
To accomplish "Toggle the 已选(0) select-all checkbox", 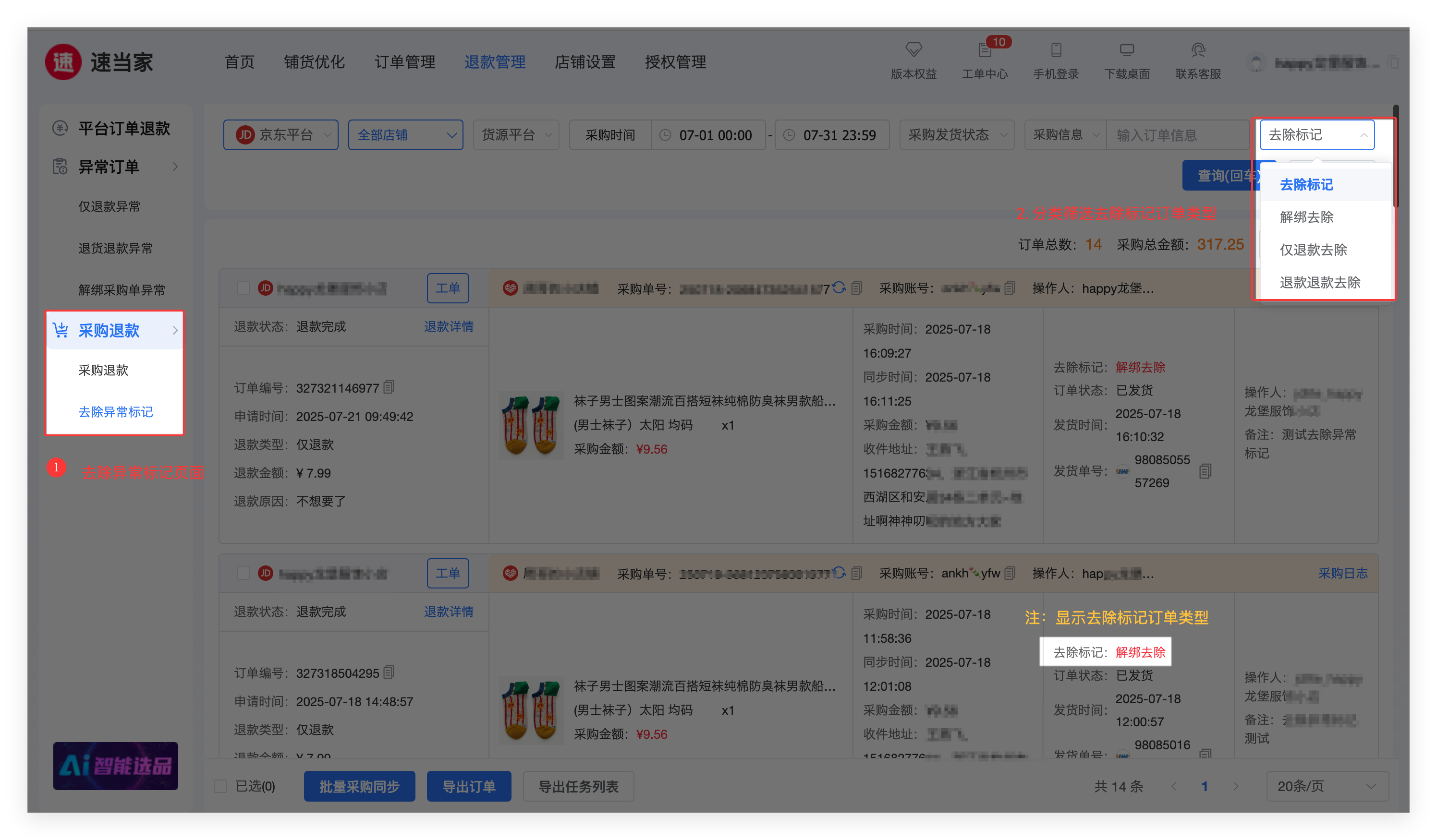I will pos(220,786).
